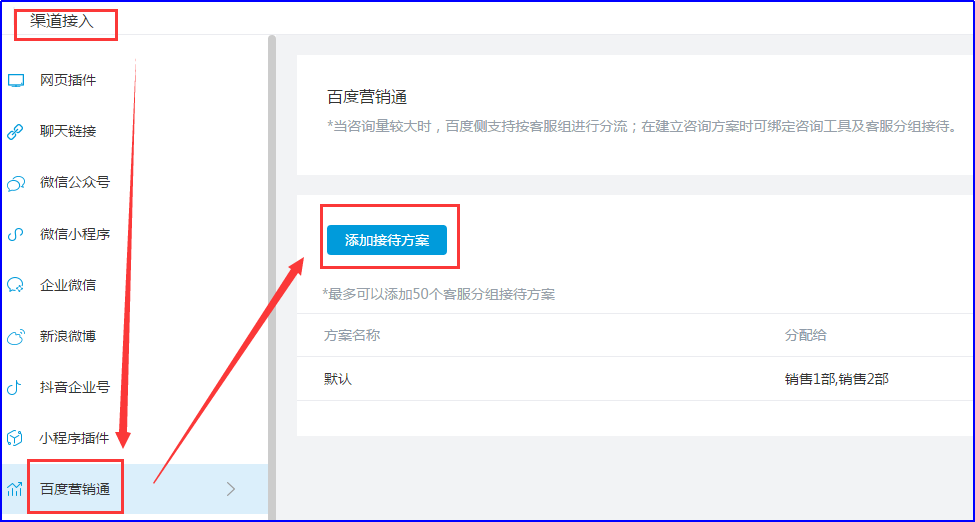Select the 默认 plan row

[x=338, y=380]
